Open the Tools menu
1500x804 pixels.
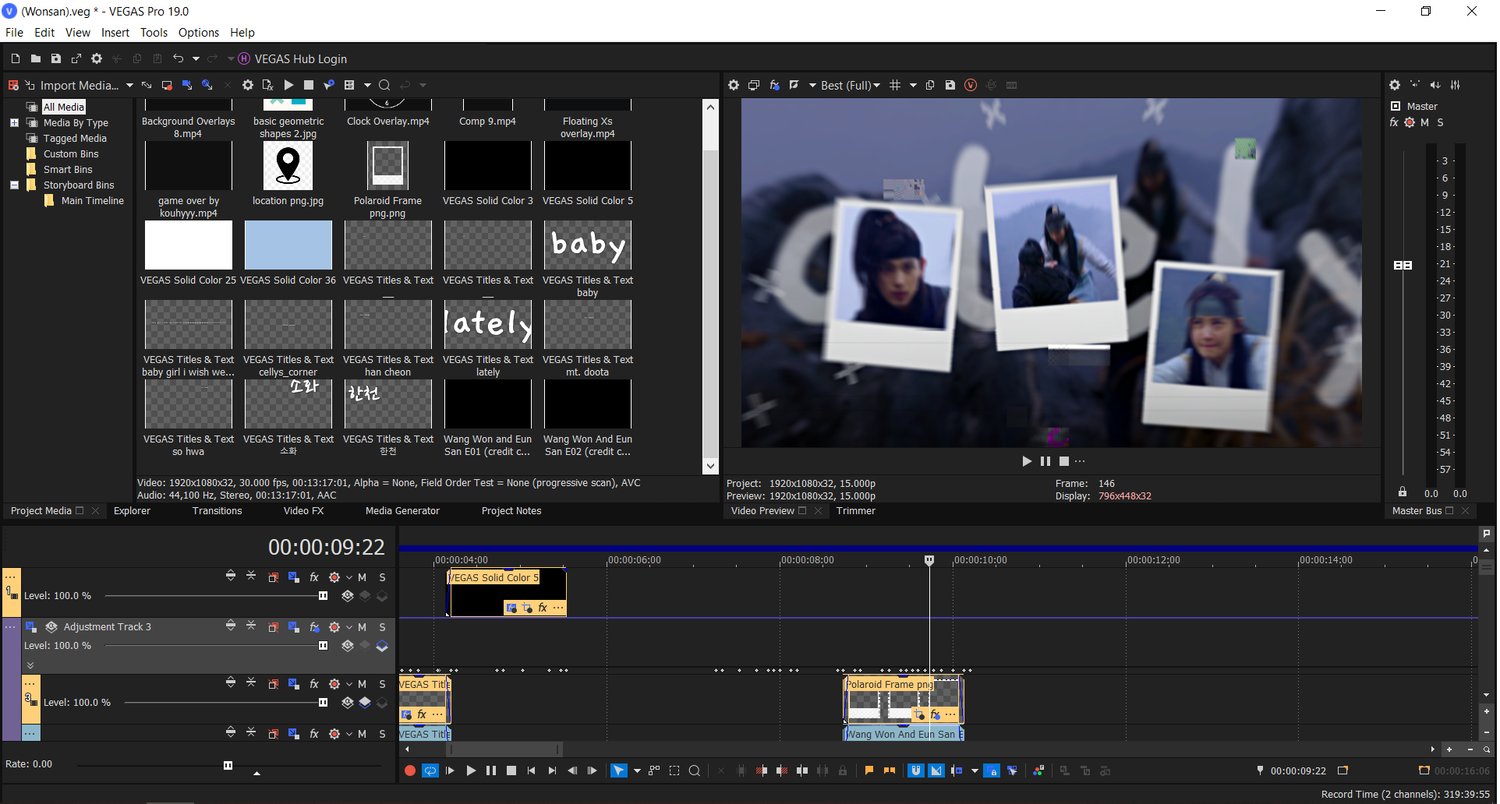[x=154, y=33]
